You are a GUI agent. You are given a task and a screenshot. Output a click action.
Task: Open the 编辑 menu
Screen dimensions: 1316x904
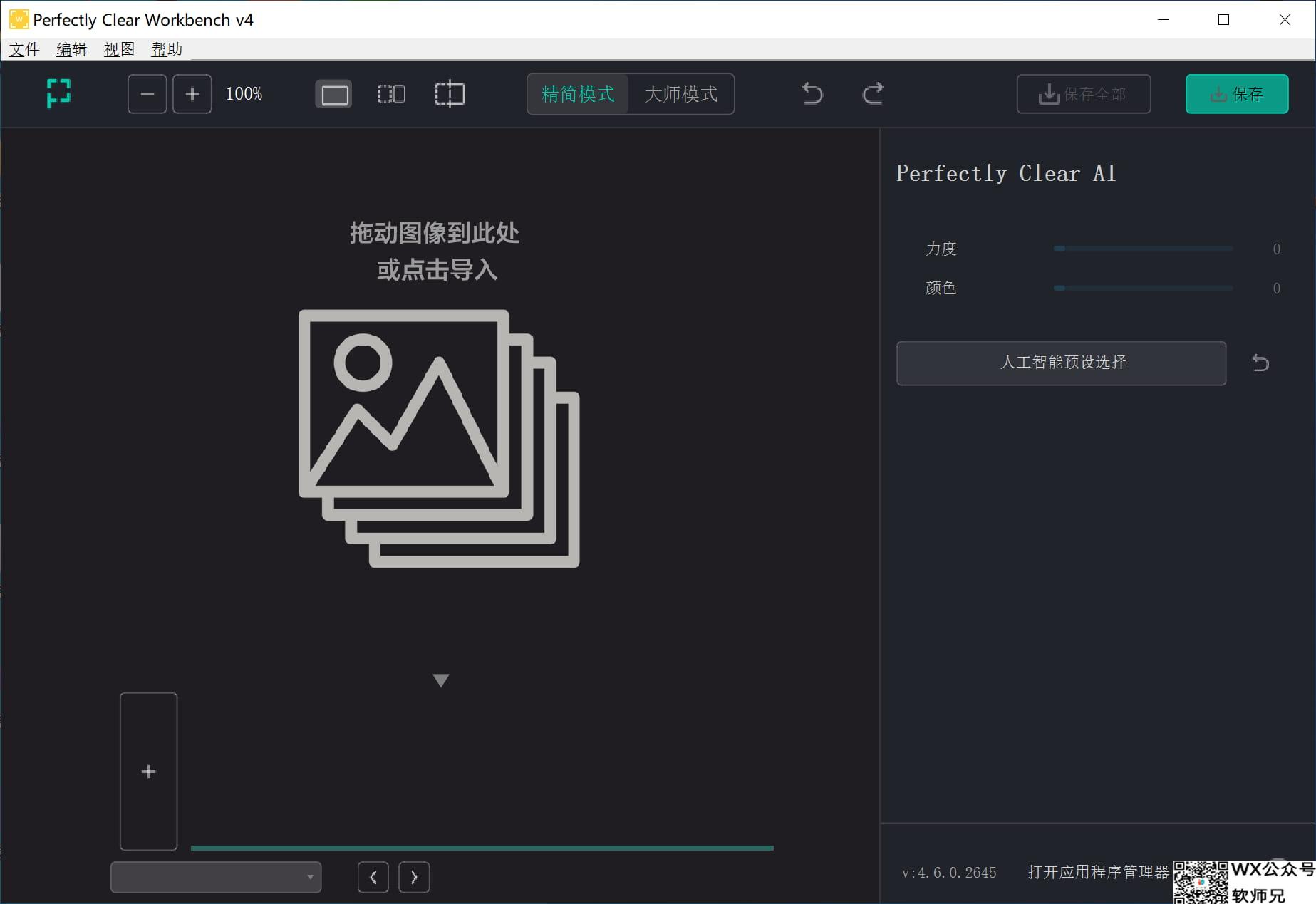[72, 49]
